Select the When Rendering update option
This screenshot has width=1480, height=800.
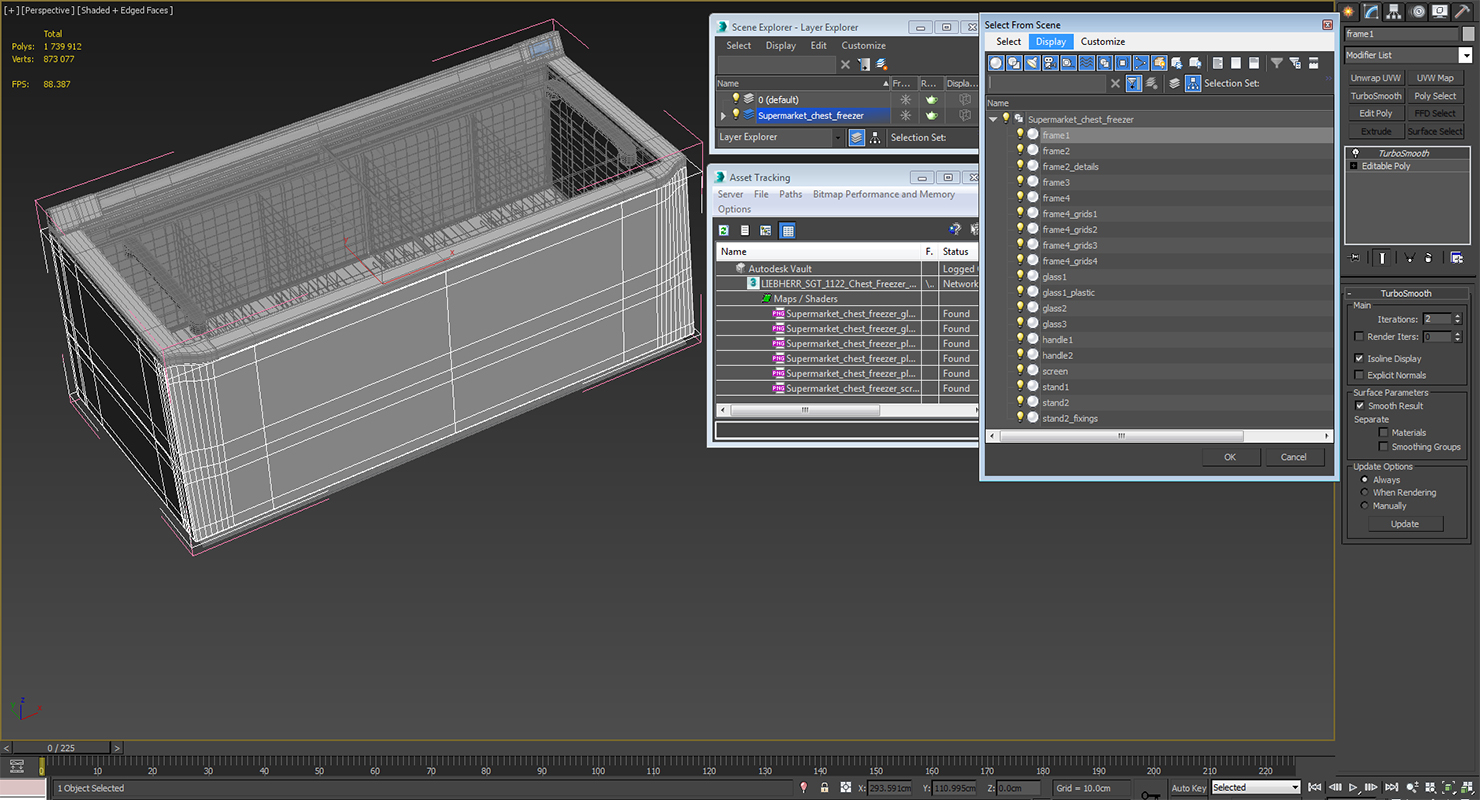1365,493
